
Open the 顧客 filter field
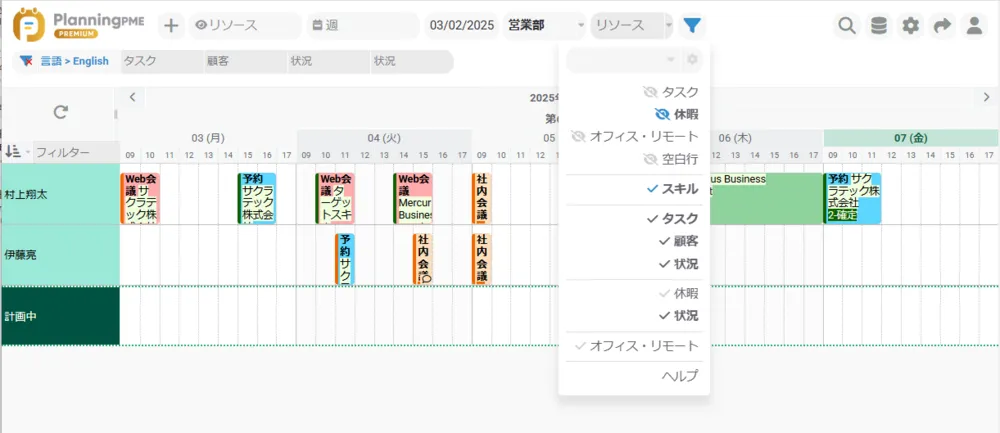tap(246, 61)
